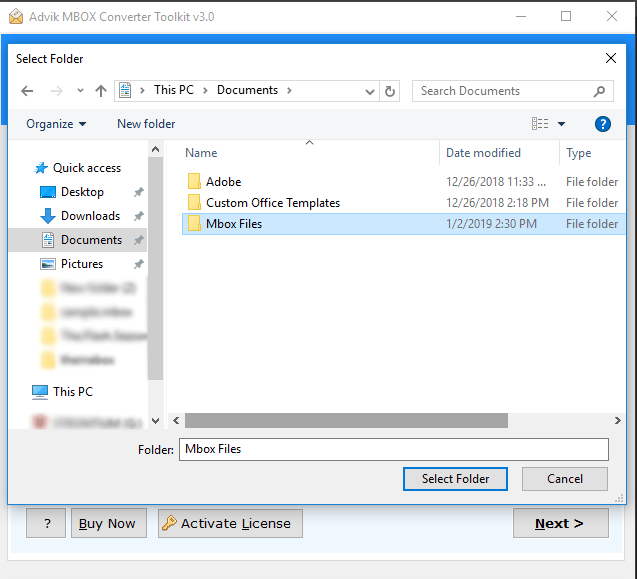Image resolution: width=637 pixels, height=579 pixels.
Task: Click the Folder name text field
Action: (x=394, y=449)
